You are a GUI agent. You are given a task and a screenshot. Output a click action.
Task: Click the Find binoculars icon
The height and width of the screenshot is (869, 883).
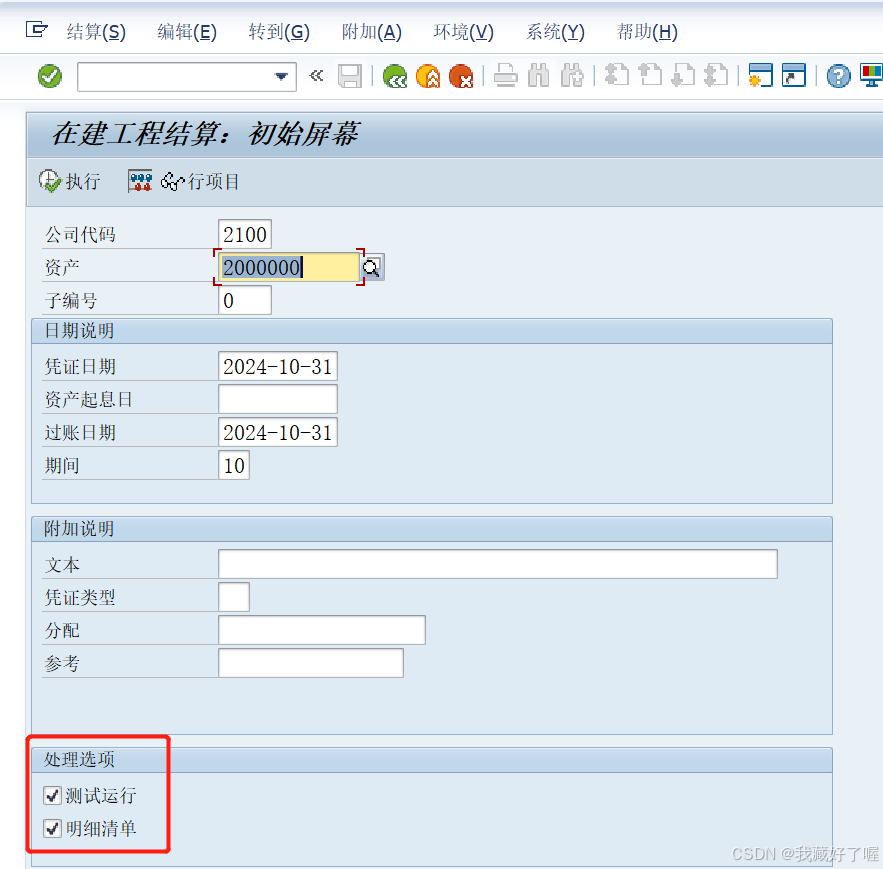click(x=539, y=76)
